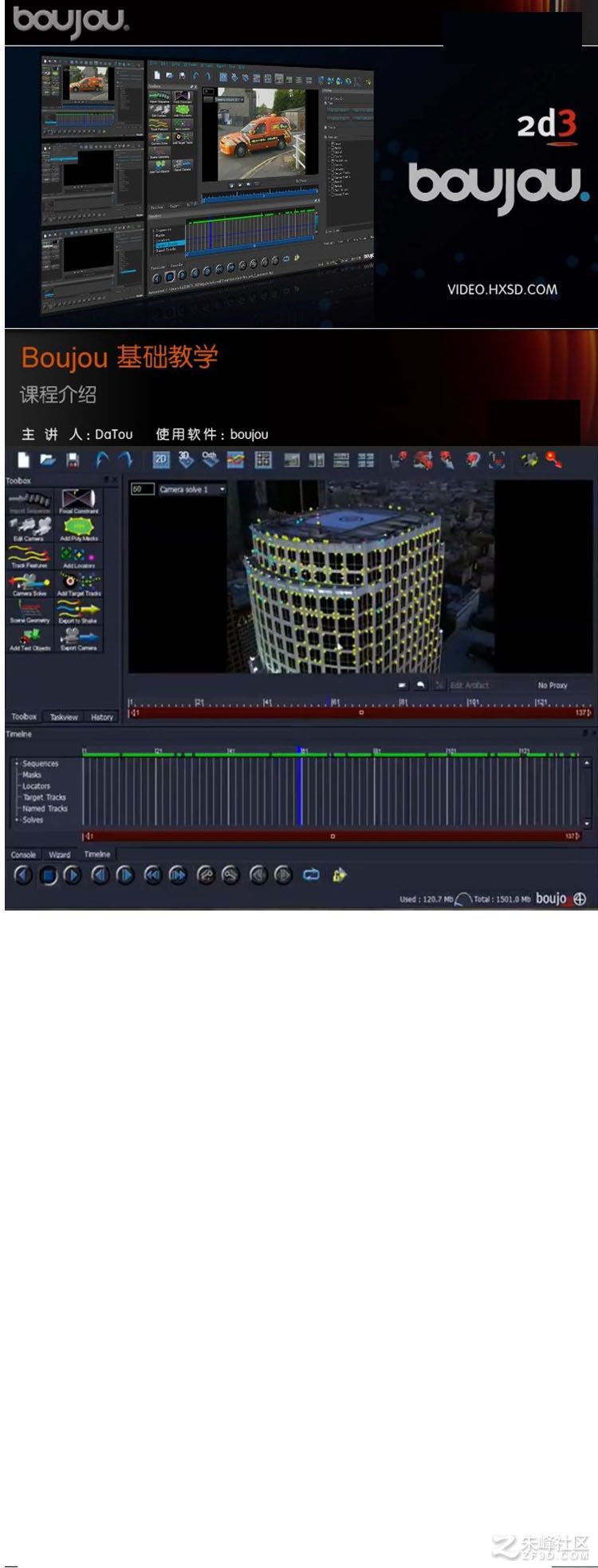Click the Export to Shake icon

(x=78, y=612)
